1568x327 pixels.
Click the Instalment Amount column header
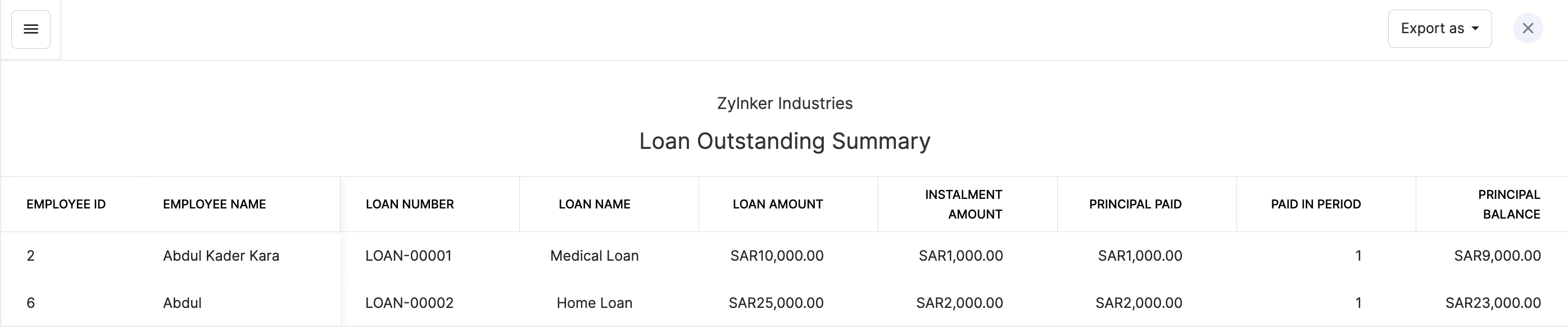point(963,205)
